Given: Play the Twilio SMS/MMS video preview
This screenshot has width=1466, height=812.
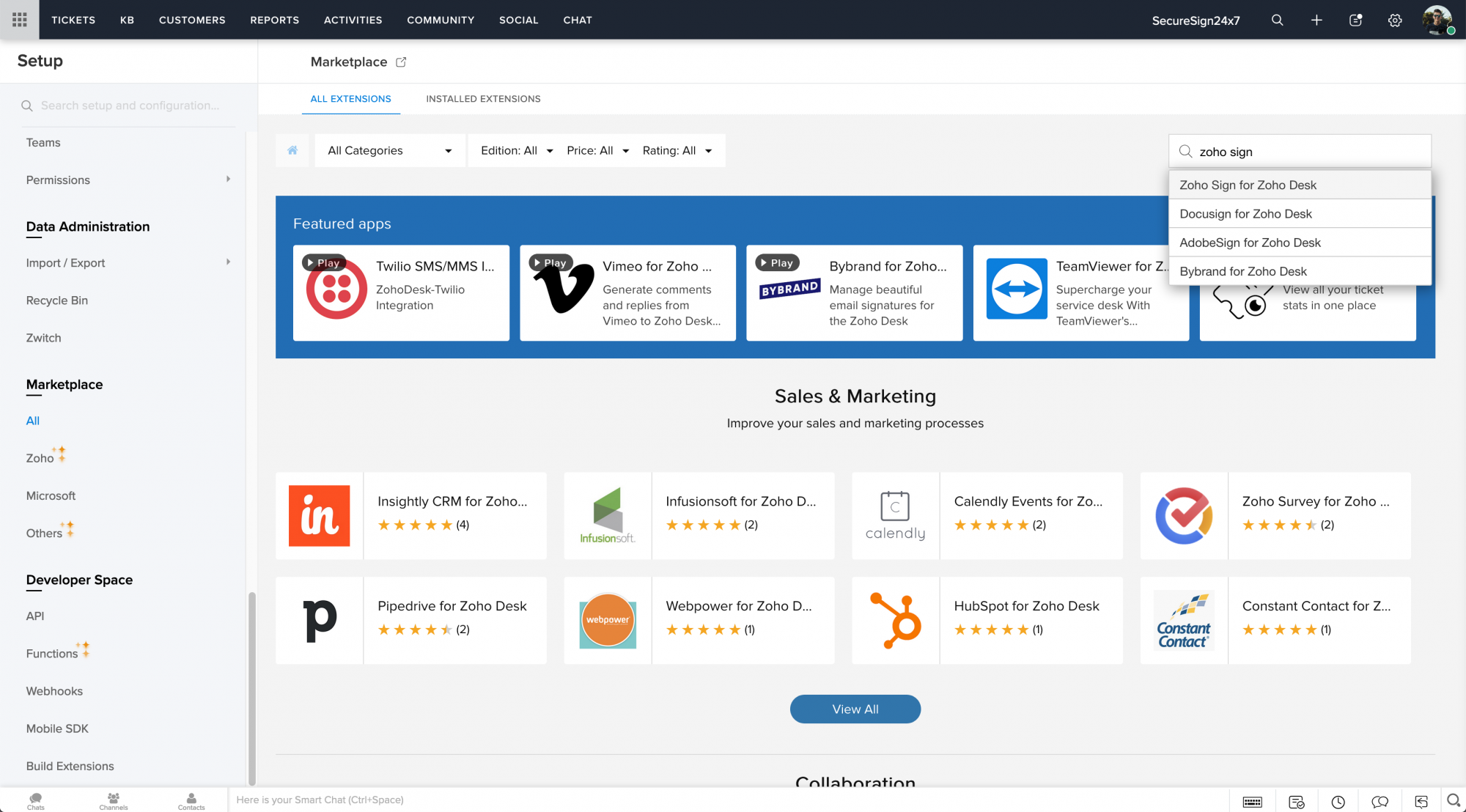Looking at the screenshot, I should [323, 262].
